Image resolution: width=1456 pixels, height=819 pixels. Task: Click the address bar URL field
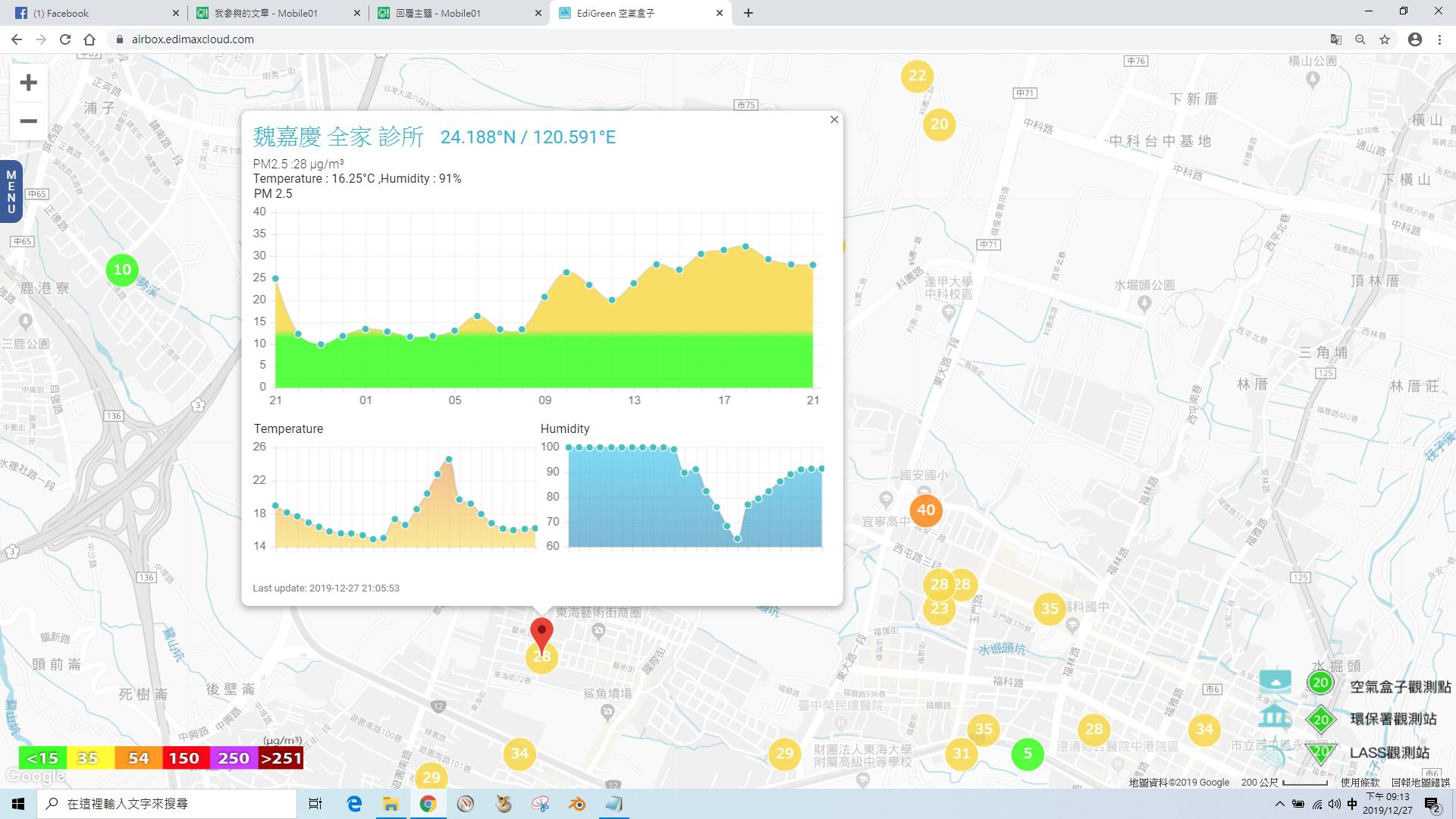(713, 39)
